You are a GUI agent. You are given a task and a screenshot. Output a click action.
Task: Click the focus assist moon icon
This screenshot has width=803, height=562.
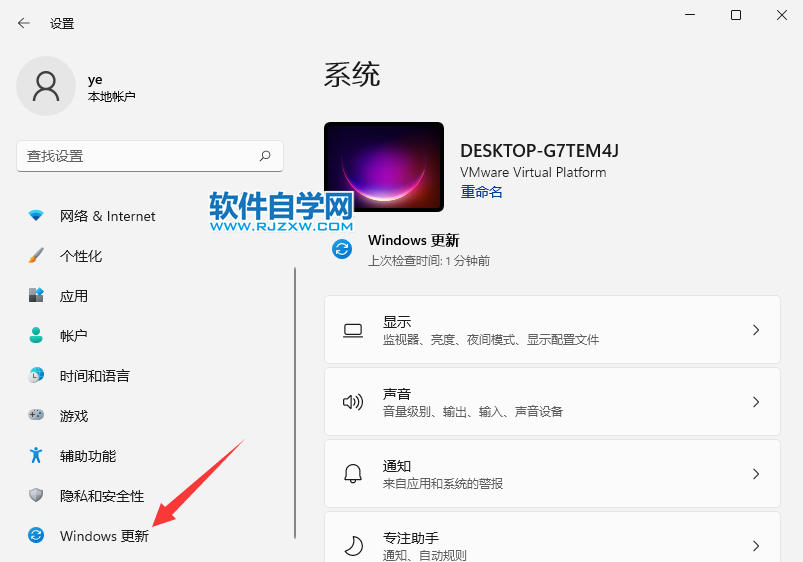[x=353, y=546]
